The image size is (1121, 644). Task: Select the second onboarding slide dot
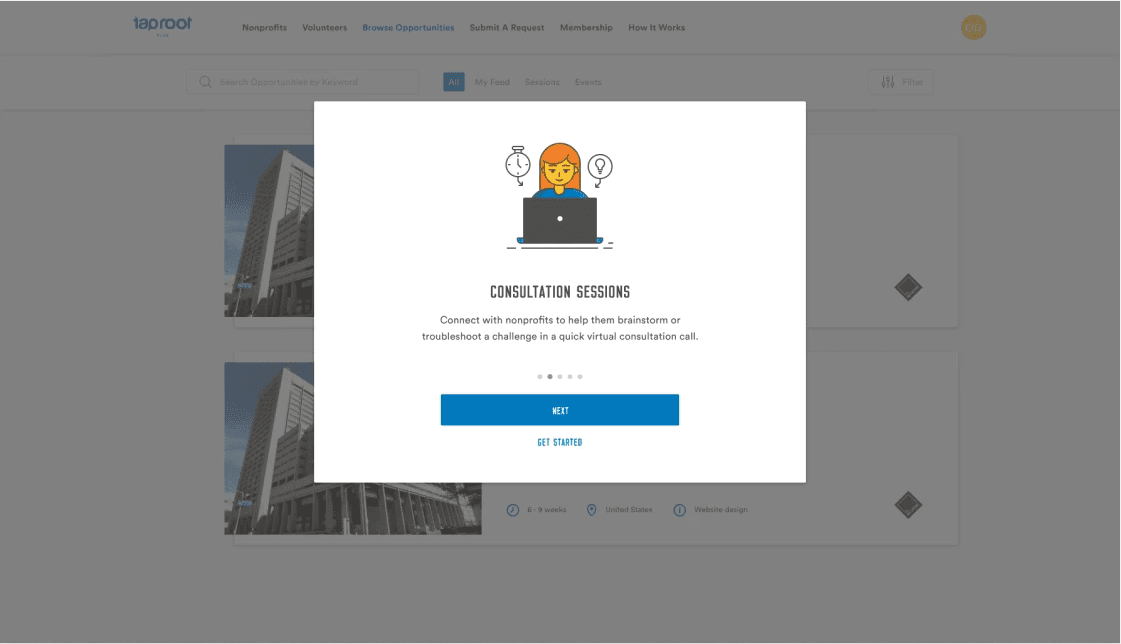[550, 377]
